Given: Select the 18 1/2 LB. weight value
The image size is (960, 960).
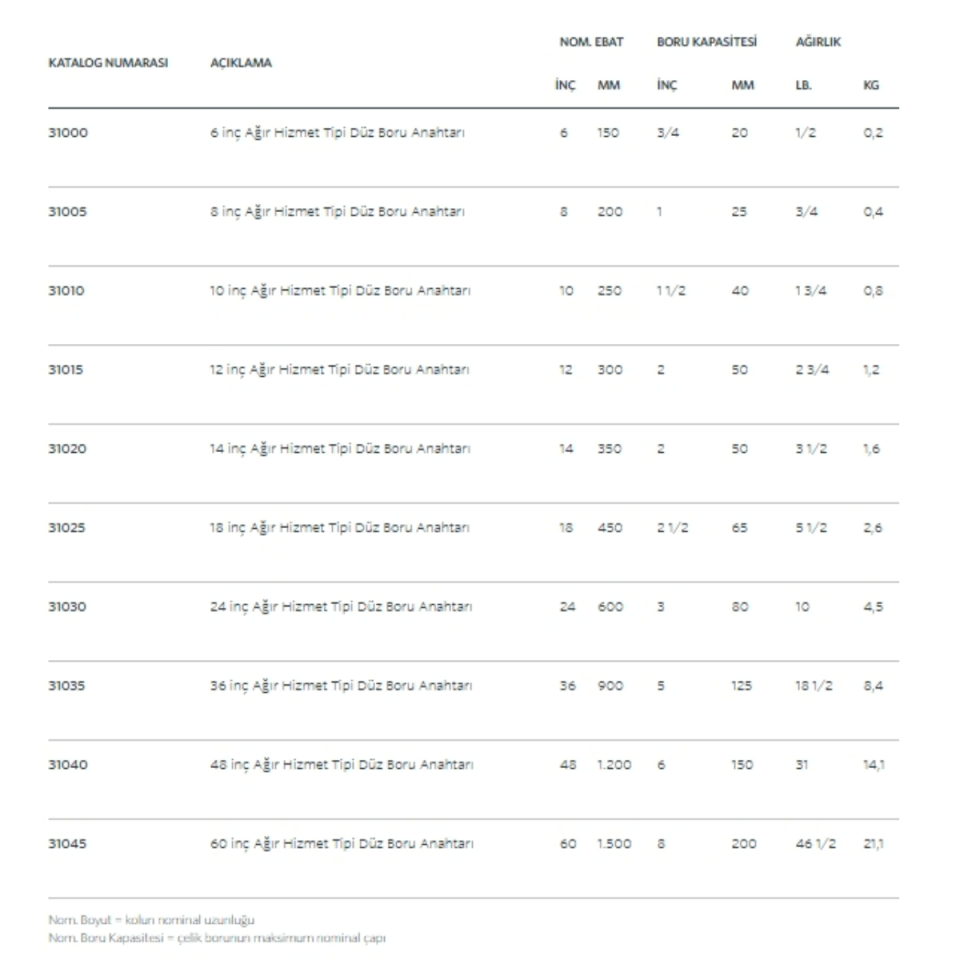Looking at the screenshot, I should click(812, 686).
